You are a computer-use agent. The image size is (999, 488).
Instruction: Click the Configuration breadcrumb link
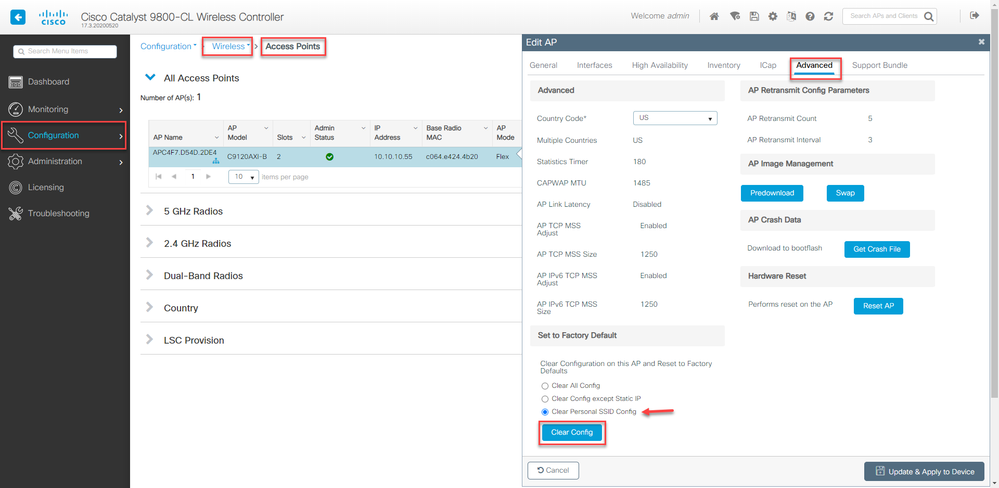point(166,46)
